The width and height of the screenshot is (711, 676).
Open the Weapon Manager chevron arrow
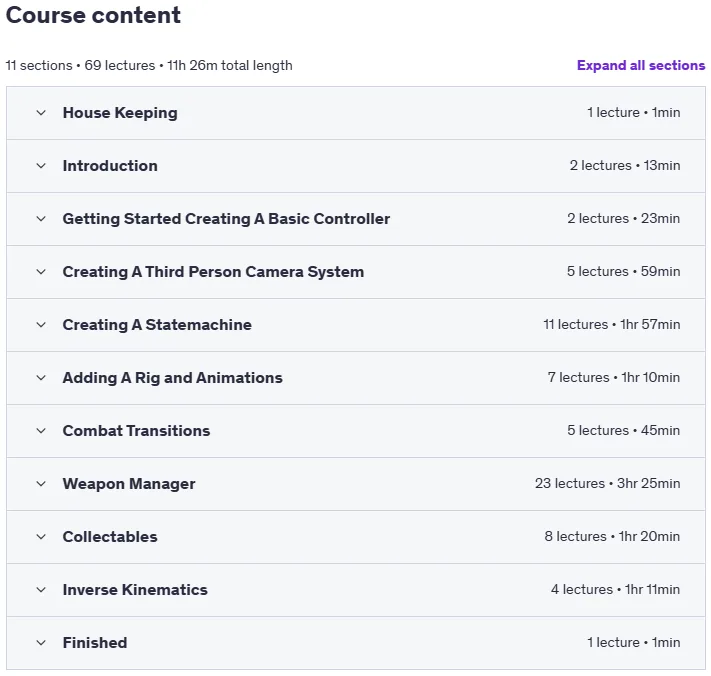point(41,484)
